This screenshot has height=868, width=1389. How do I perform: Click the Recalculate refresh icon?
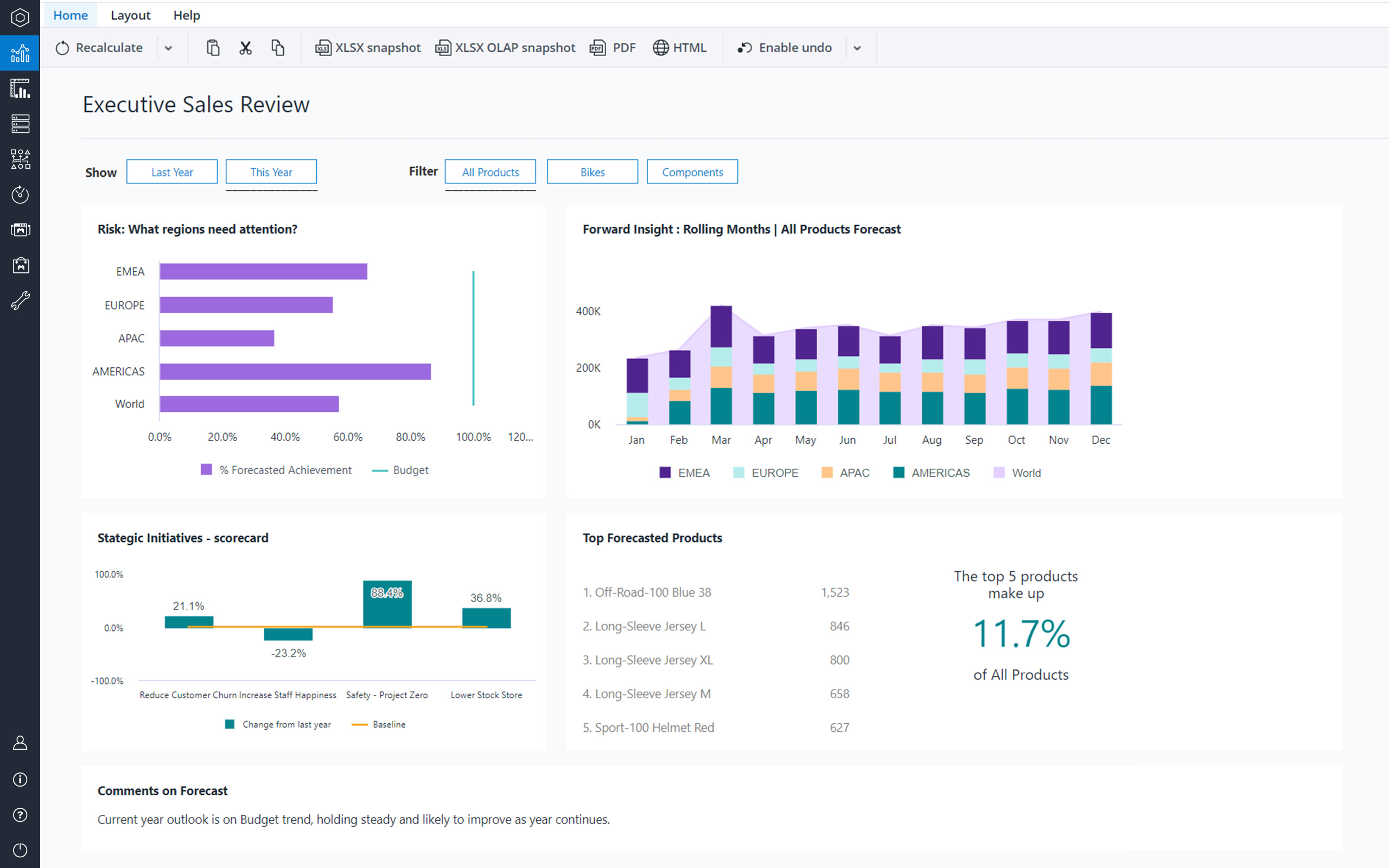(x=62, y=48)
